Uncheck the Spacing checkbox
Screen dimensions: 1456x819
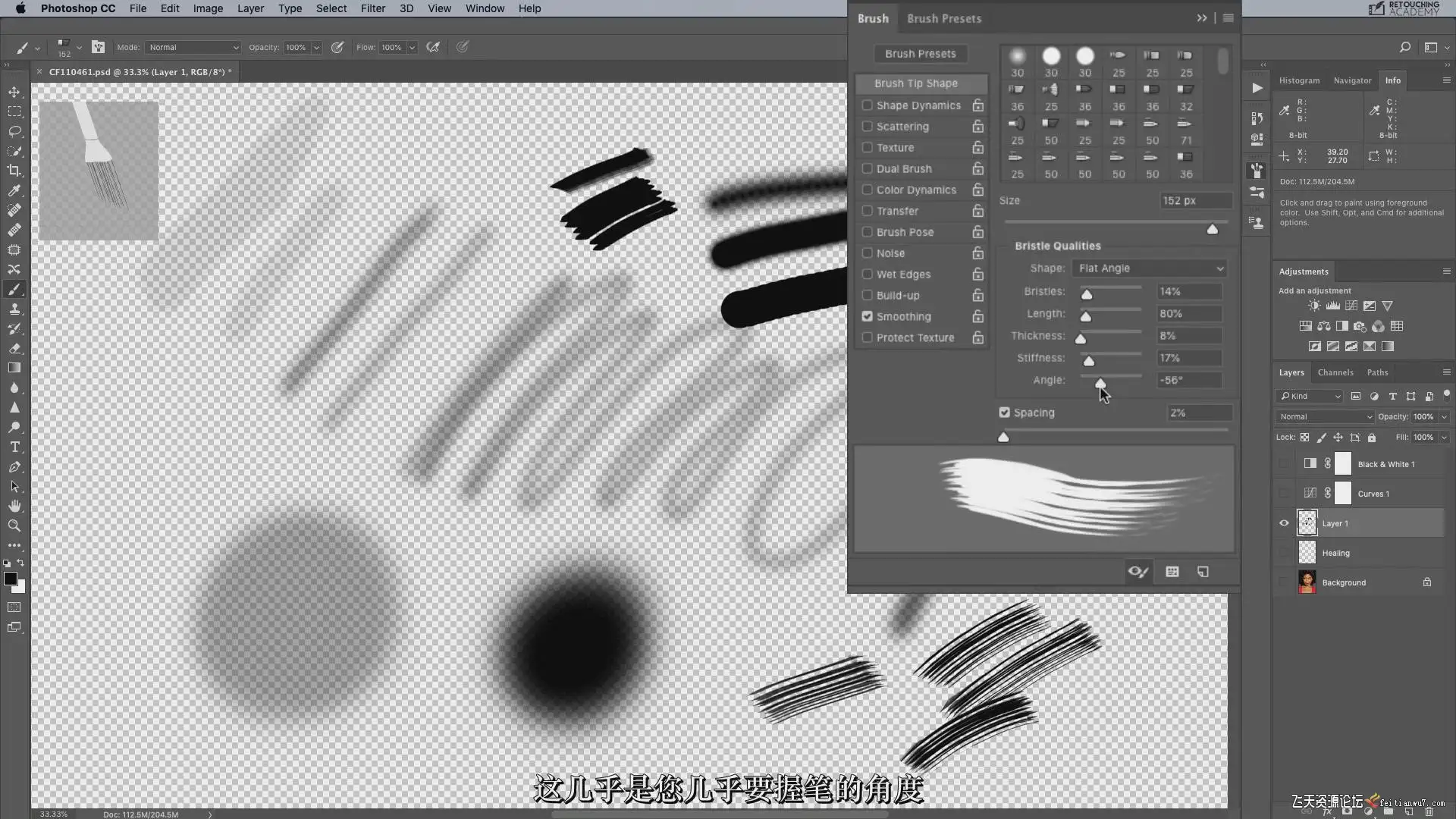[1005, 413]
